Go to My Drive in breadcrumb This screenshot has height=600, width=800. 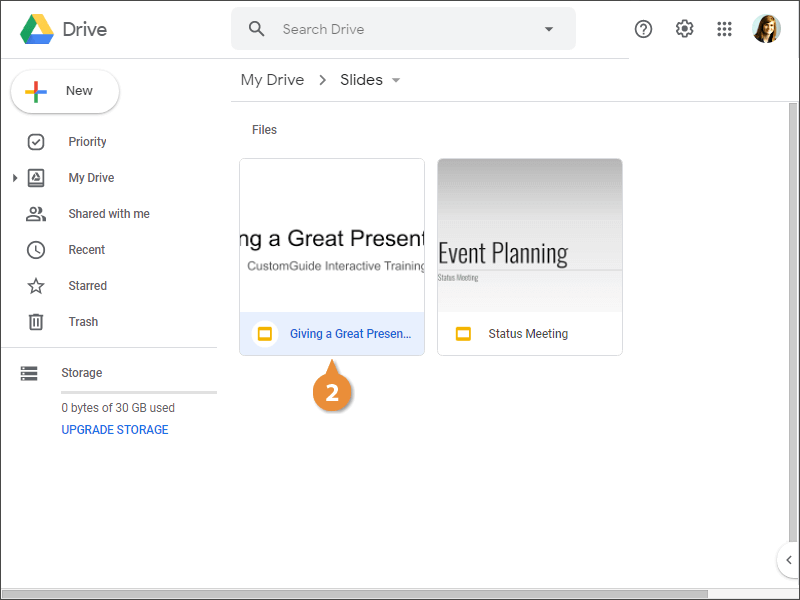(x=272, y=80)
